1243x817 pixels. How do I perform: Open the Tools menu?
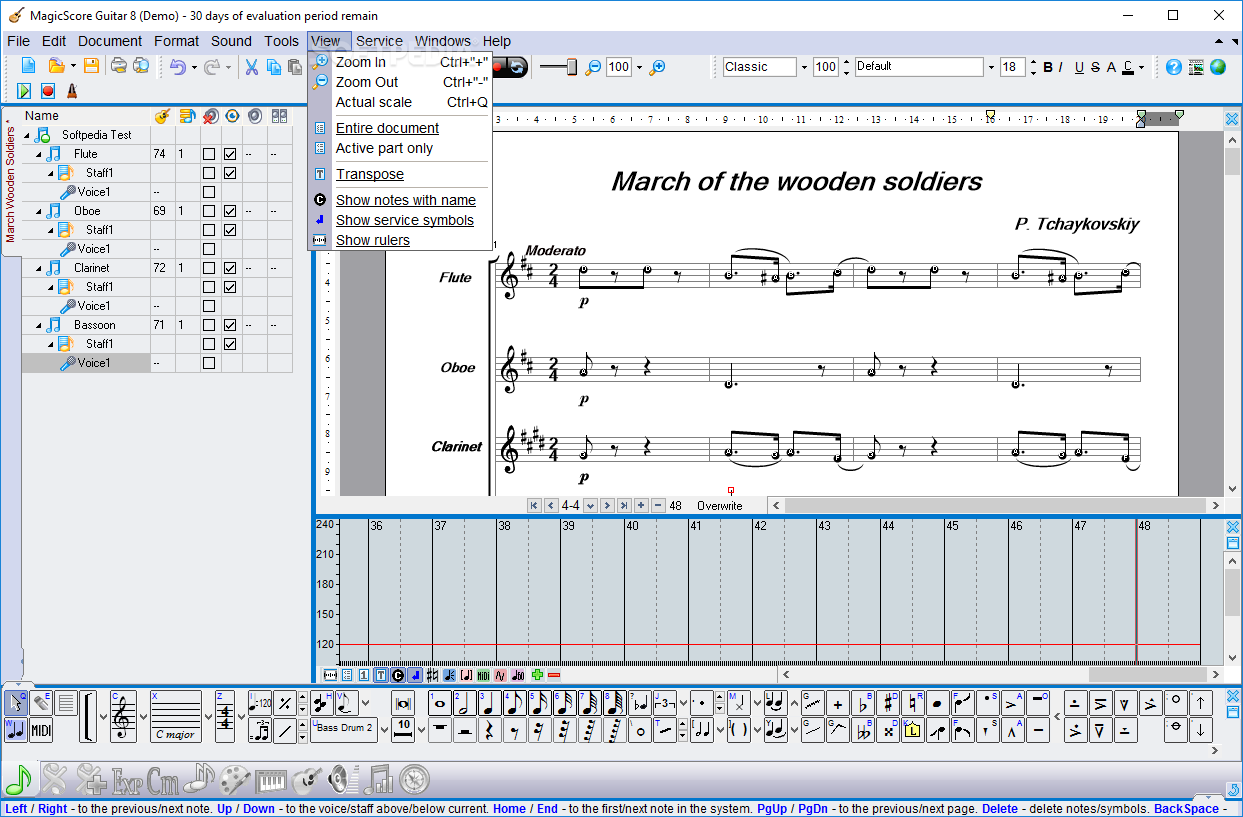coord(282,41)
